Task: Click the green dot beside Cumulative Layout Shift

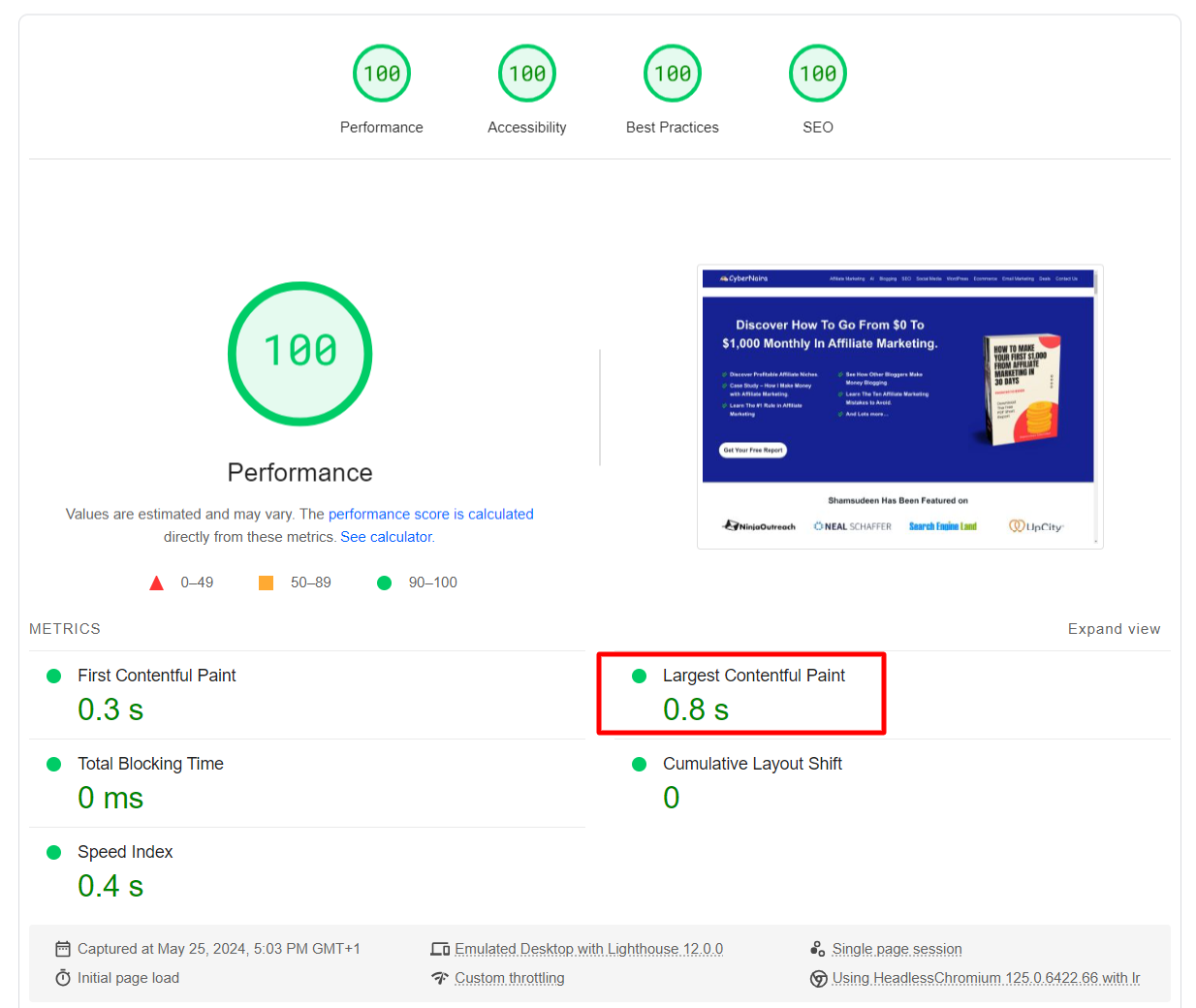Action: [639, 765]
